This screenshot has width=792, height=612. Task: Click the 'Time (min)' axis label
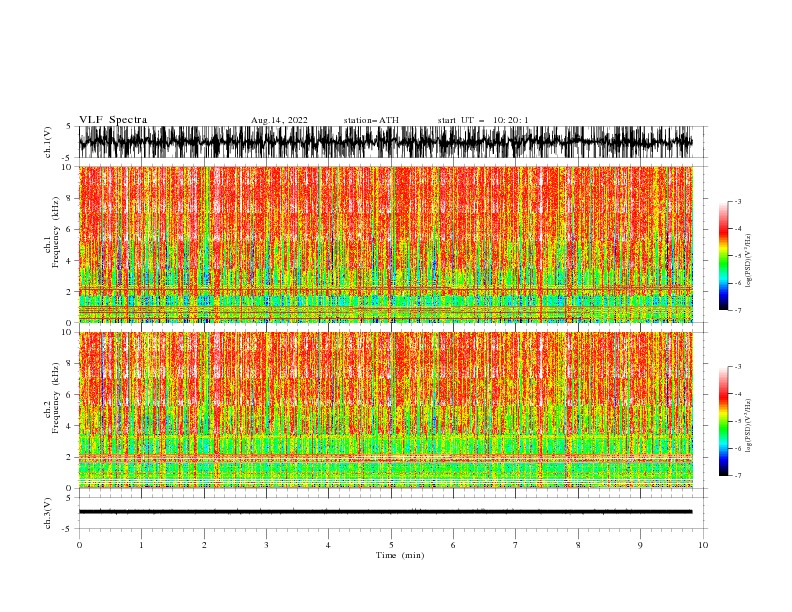(400, 555)
